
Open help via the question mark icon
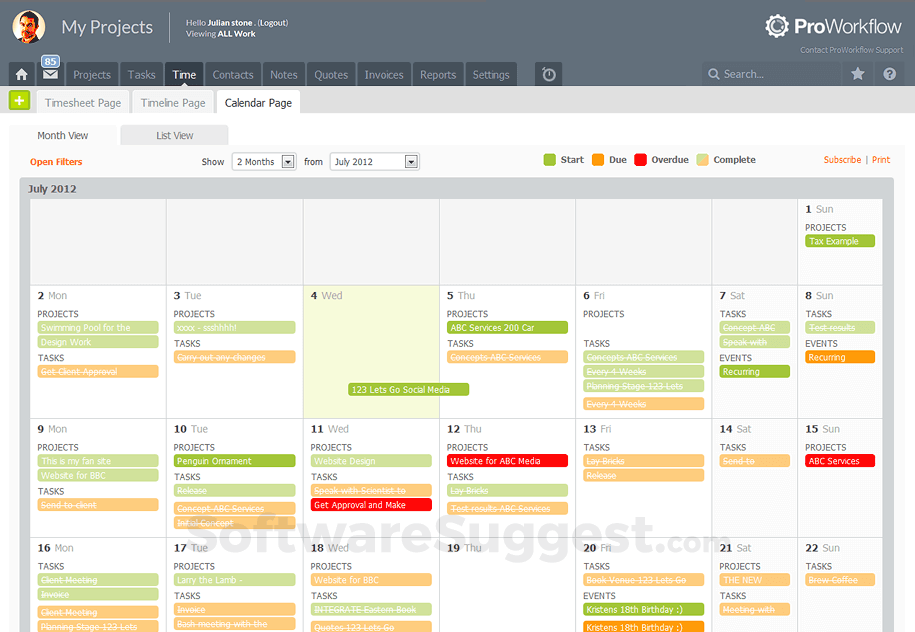click(889, 73)
